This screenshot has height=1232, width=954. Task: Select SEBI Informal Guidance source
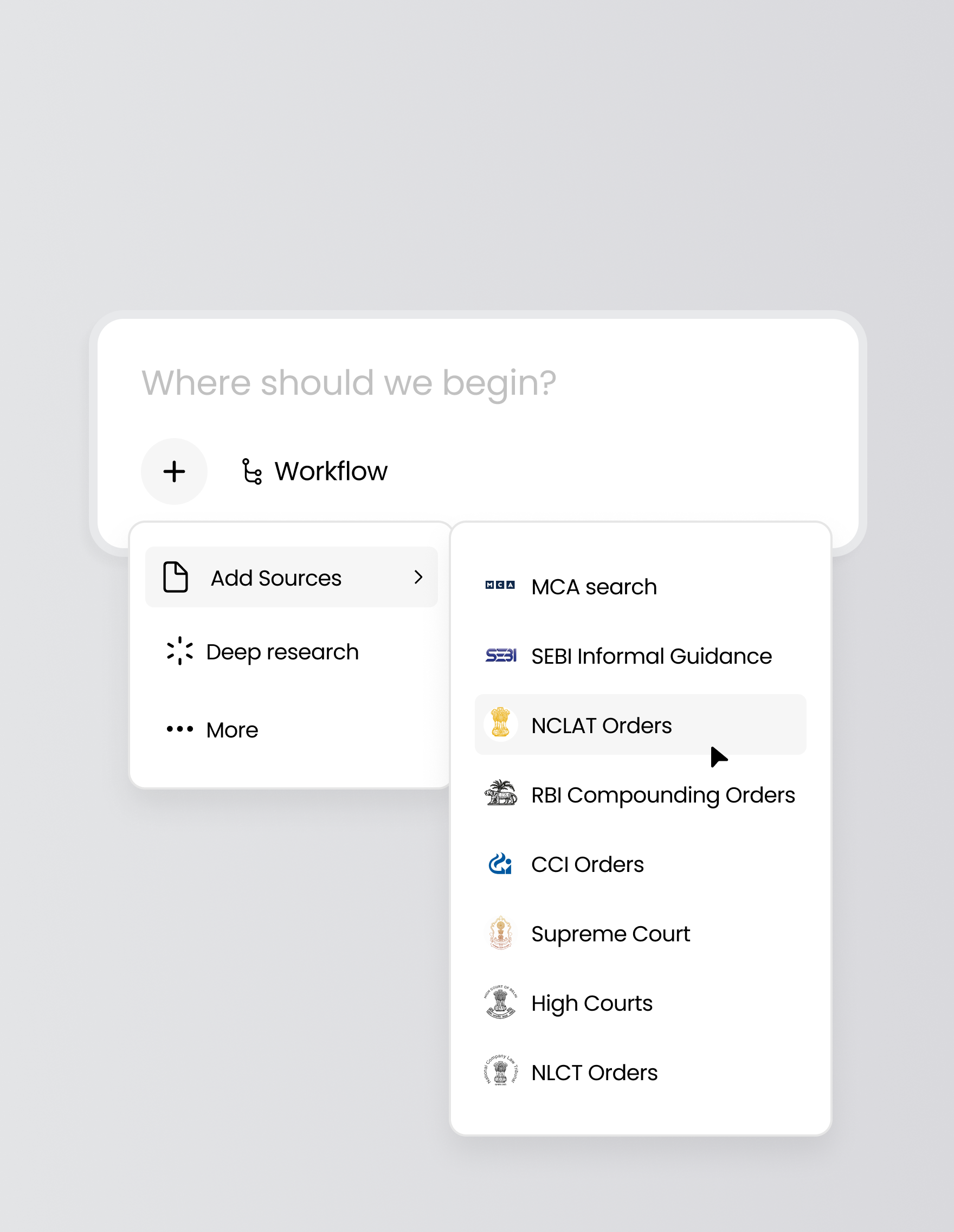641,656
